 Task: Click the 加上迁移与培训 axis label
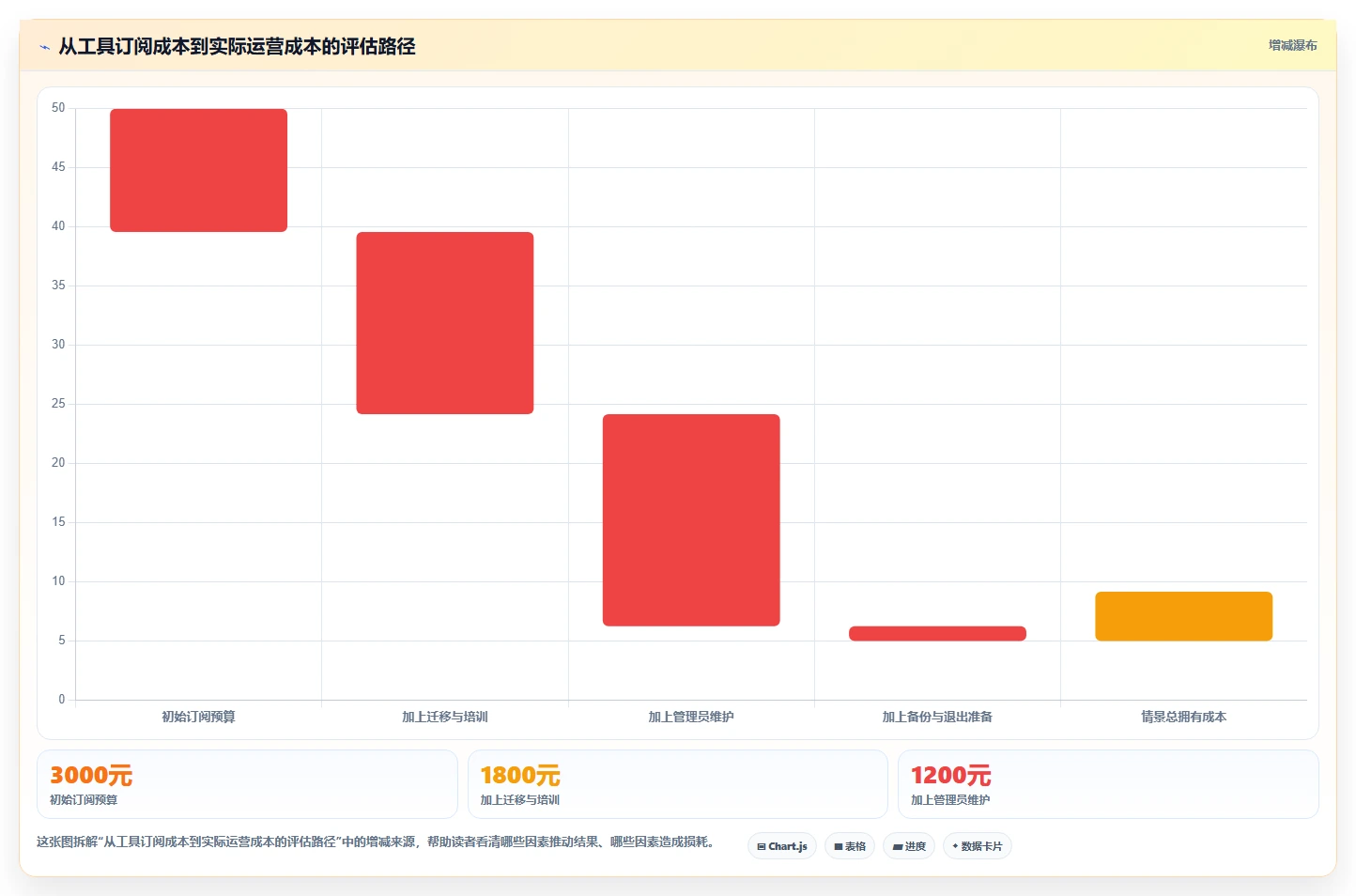[x=445, y=717]
